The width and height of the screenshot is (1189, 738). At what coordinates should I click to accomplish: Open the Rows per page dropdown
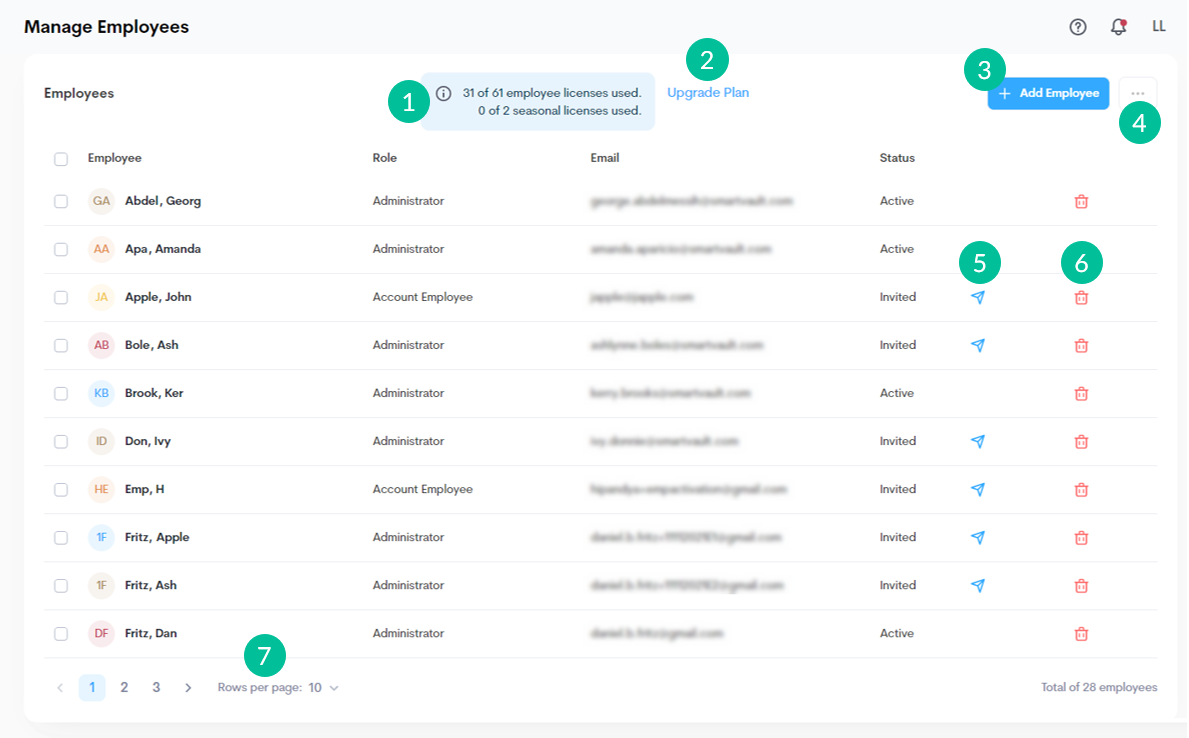pos(323,688)
